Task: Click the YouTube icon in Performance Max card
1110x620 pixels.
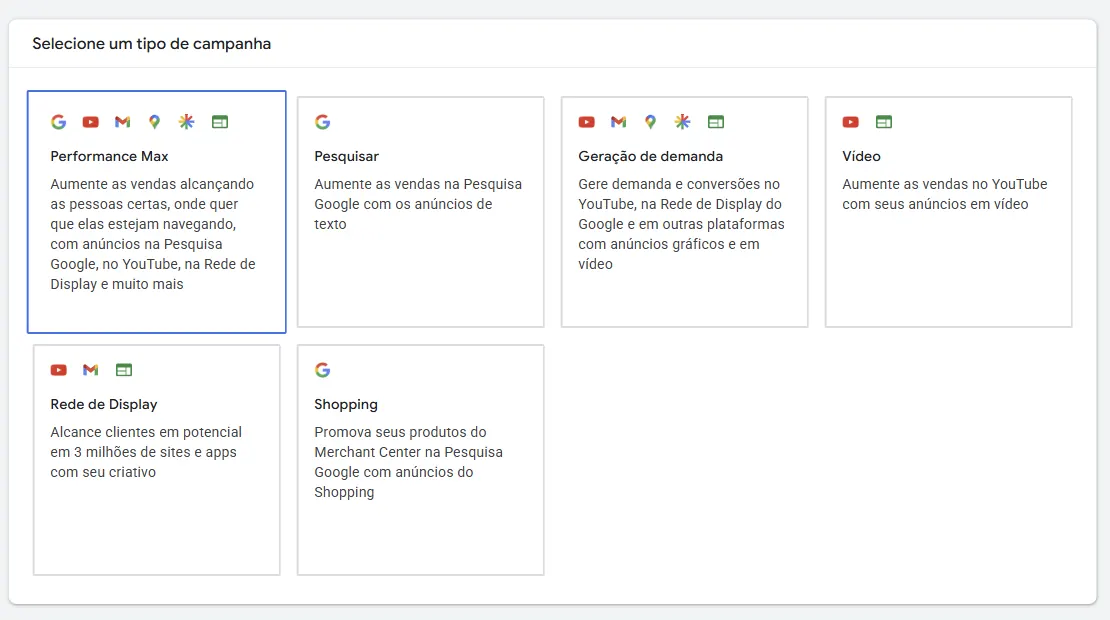Action: click(91, 122)
